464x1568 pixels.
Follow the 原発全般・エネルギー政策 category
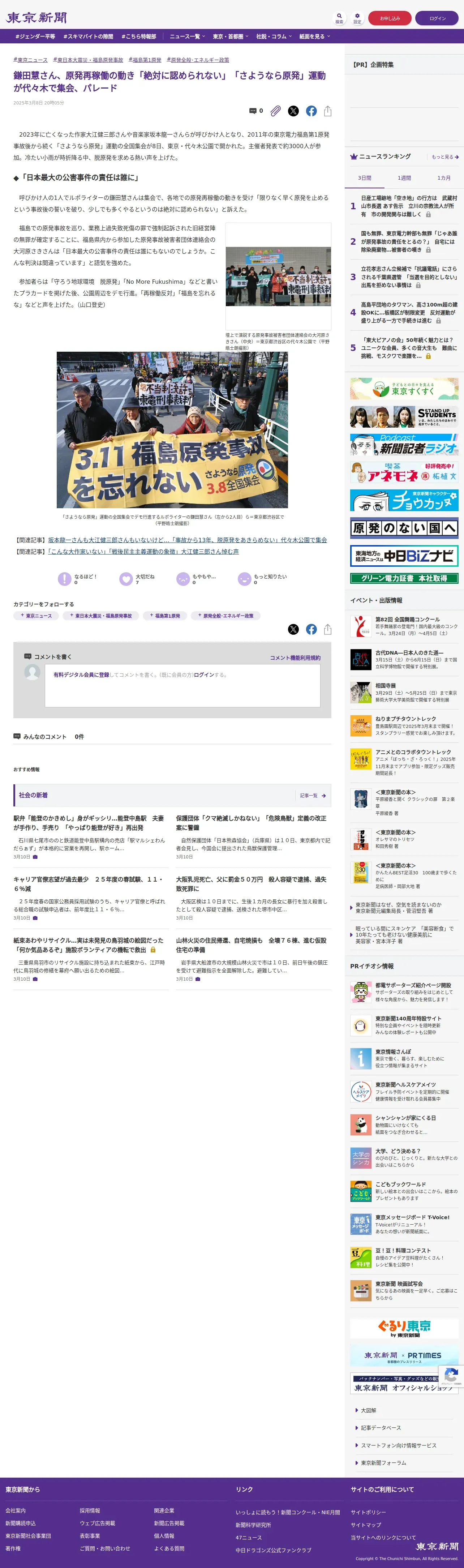point(225,616)
